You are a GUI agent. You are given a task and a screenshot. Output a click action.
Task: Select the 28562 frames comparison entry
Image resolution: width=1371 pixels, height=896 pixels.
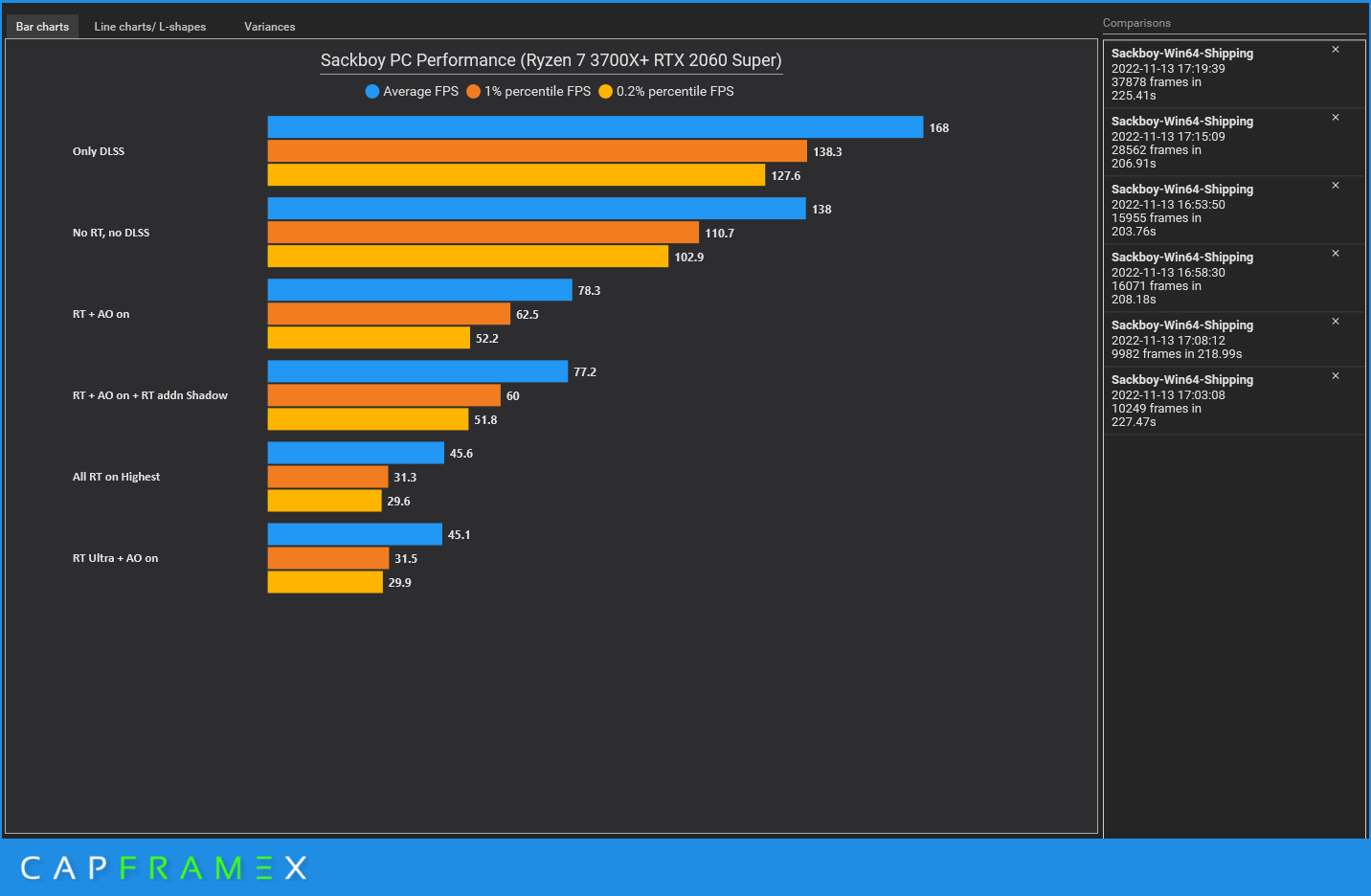coord(1234,143)
